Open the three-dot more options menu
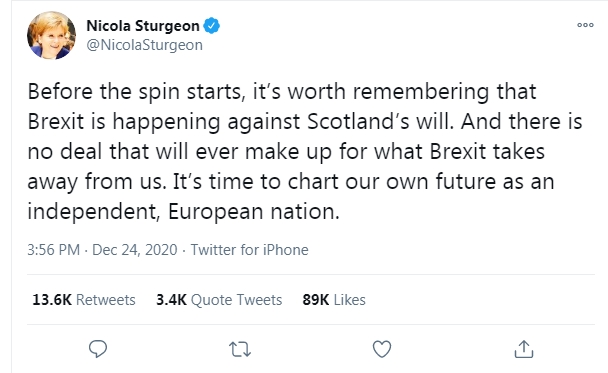This screenshot has width=608, height=373. (x=585, y=25)
